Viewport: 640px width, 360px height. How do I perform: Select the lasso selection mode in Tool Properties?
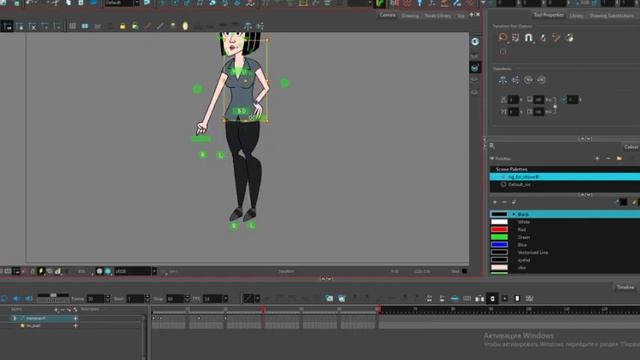(503, 38)
